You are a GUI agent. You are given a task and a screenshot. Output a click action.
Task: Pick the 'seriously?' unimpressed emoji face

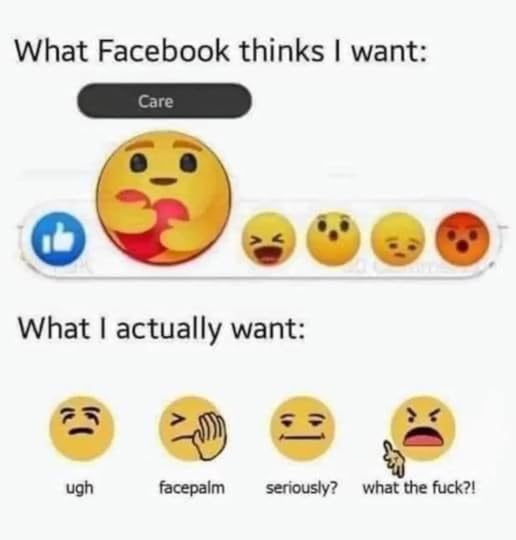(302, 428)
